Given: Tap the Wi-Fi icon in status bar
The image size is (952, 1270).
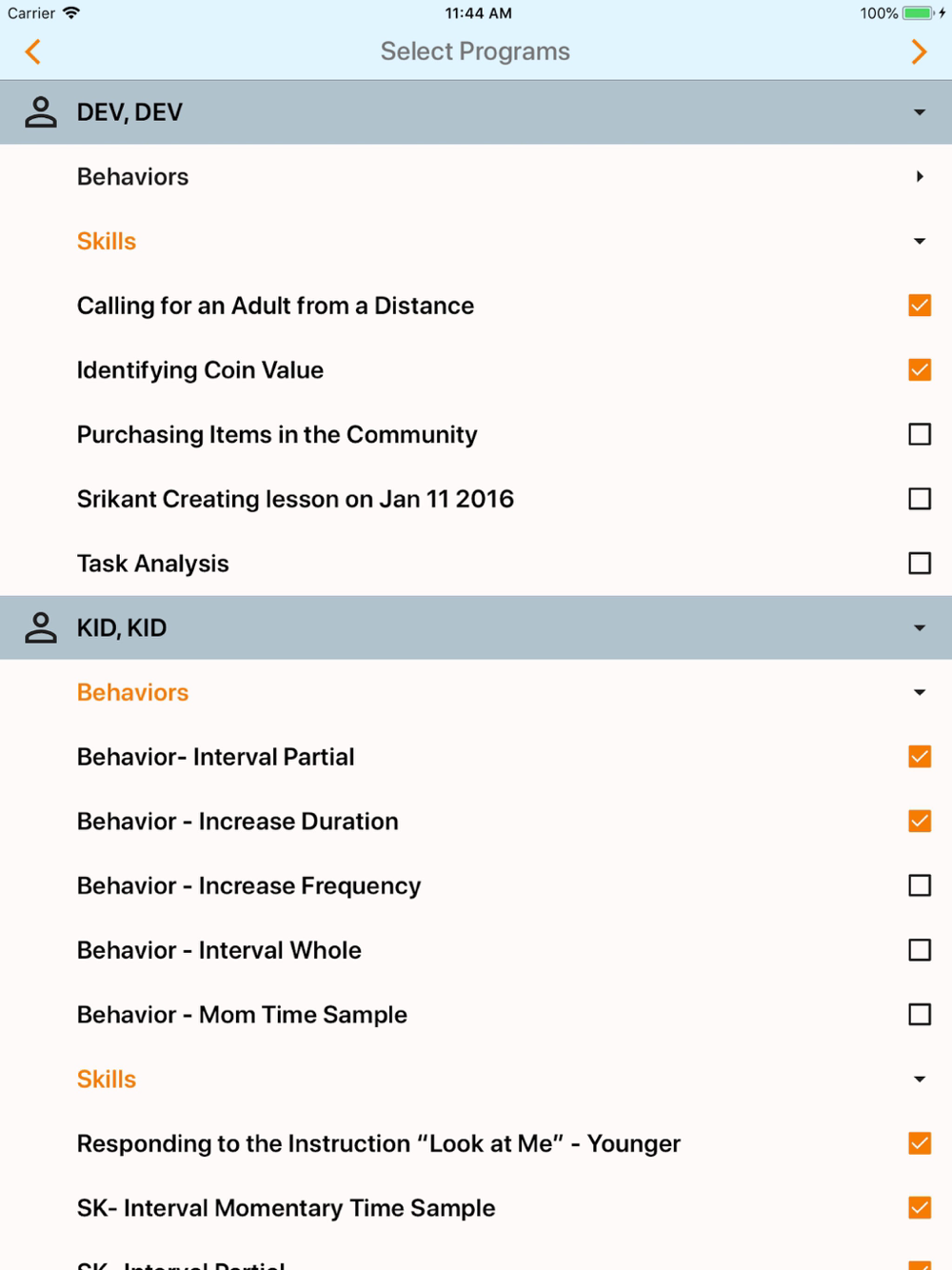Looking at the screenshot, I should [71, 13].
